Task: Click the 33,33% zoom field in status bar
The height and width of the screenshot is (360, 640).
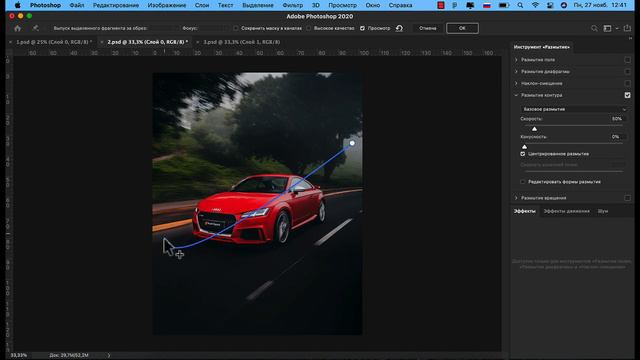Action: click(19, 355)
